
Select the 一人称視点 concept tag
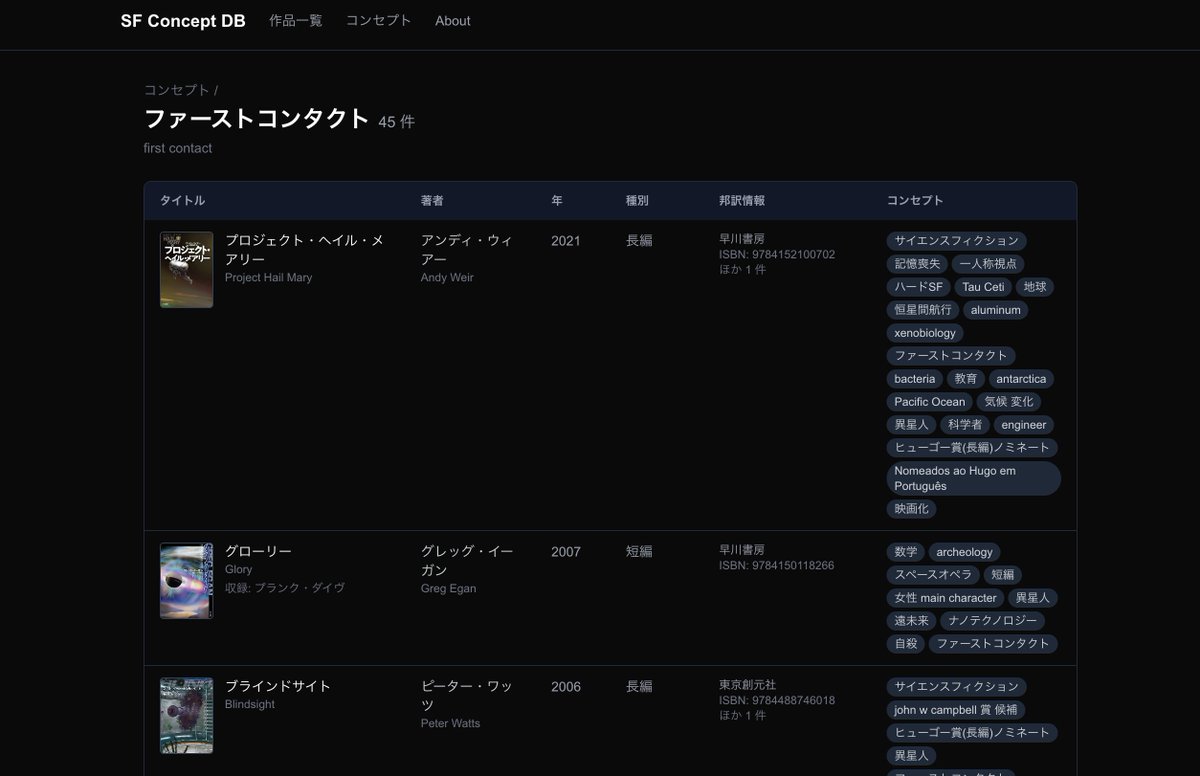pyautogui.click(x=988, y=264)
